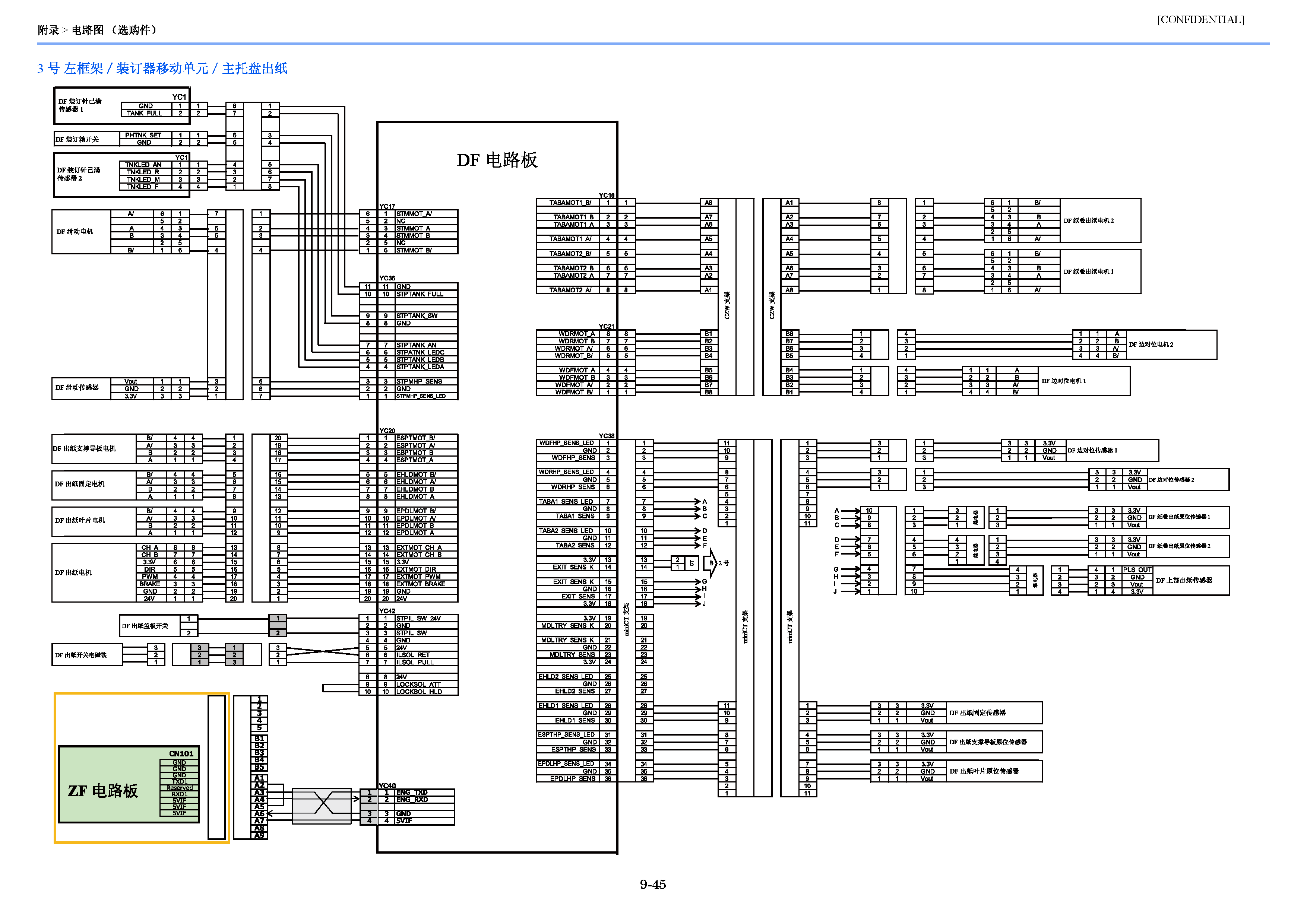Click the "WDFHP_SENS_LED" signal name

pyautogui.click(x=566, y=443)
